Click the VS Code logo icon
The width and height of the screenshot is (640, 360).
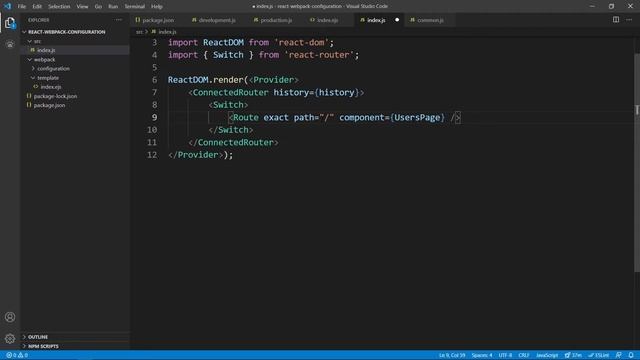pos(7,6)
